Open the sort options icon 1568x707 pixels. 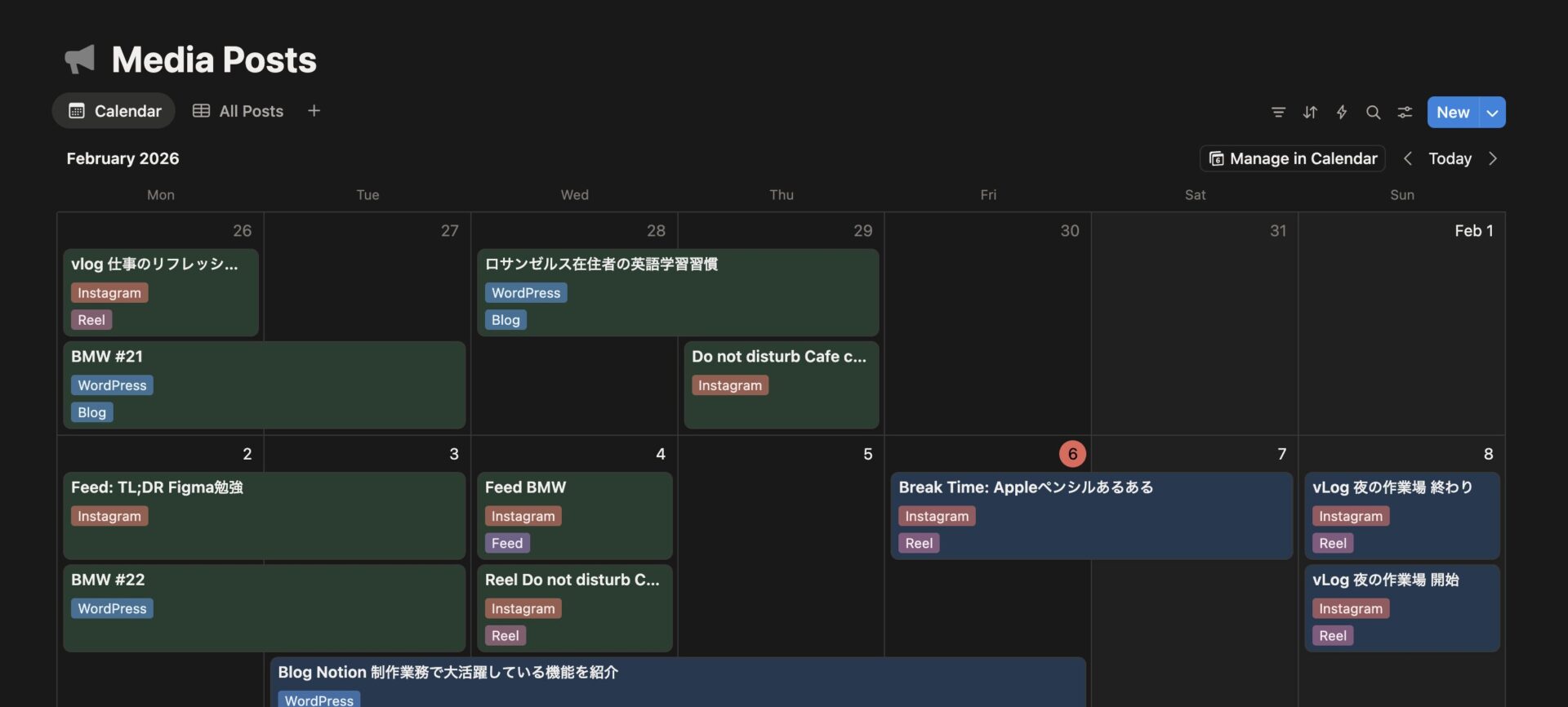tap(1310, 113)
